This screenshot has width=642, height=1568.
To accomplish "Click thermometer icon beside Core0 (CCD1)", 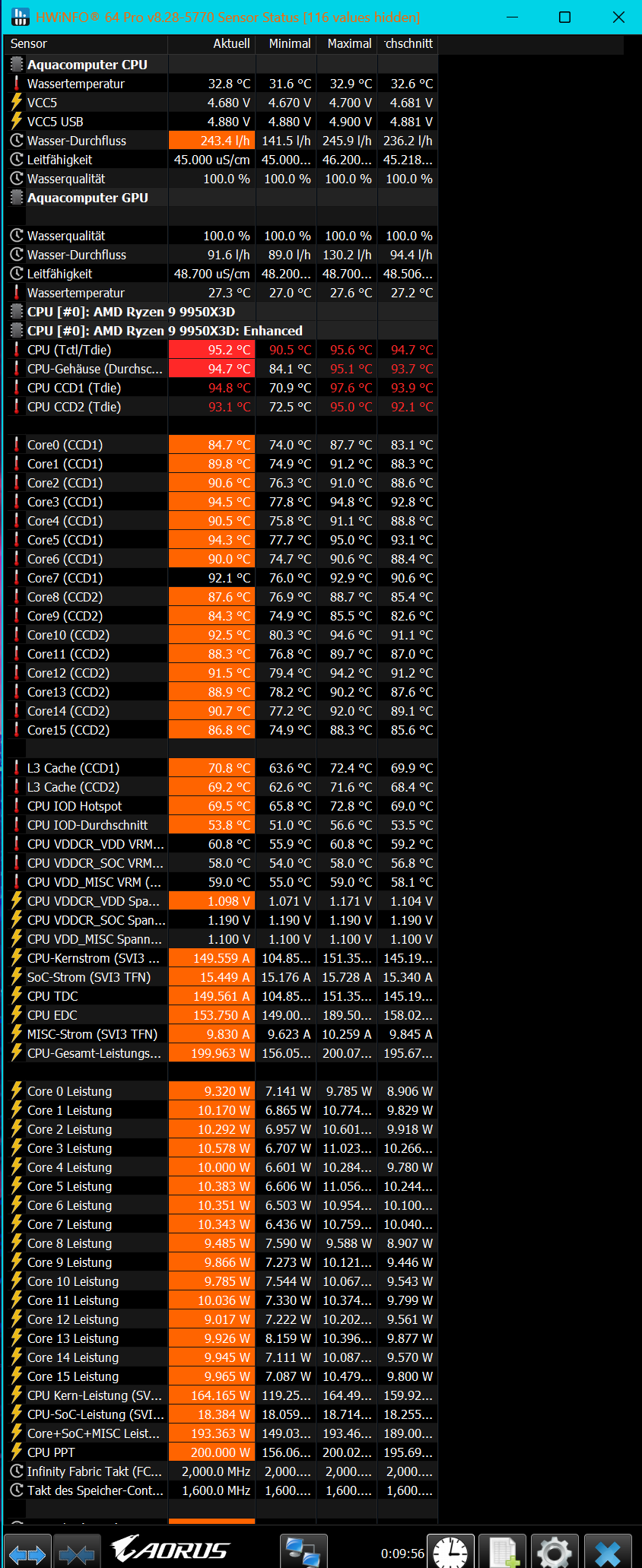I will (17, 445).
